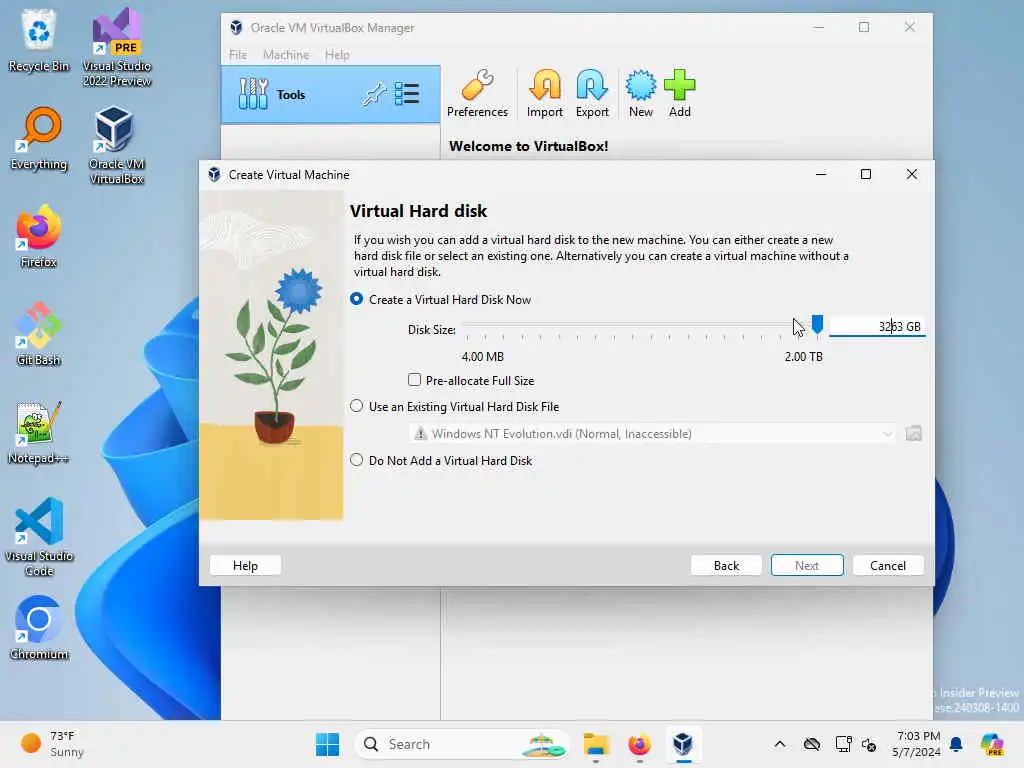
Task: Click the Copilot preview icon in taskbar
Action: click(992, 744)
